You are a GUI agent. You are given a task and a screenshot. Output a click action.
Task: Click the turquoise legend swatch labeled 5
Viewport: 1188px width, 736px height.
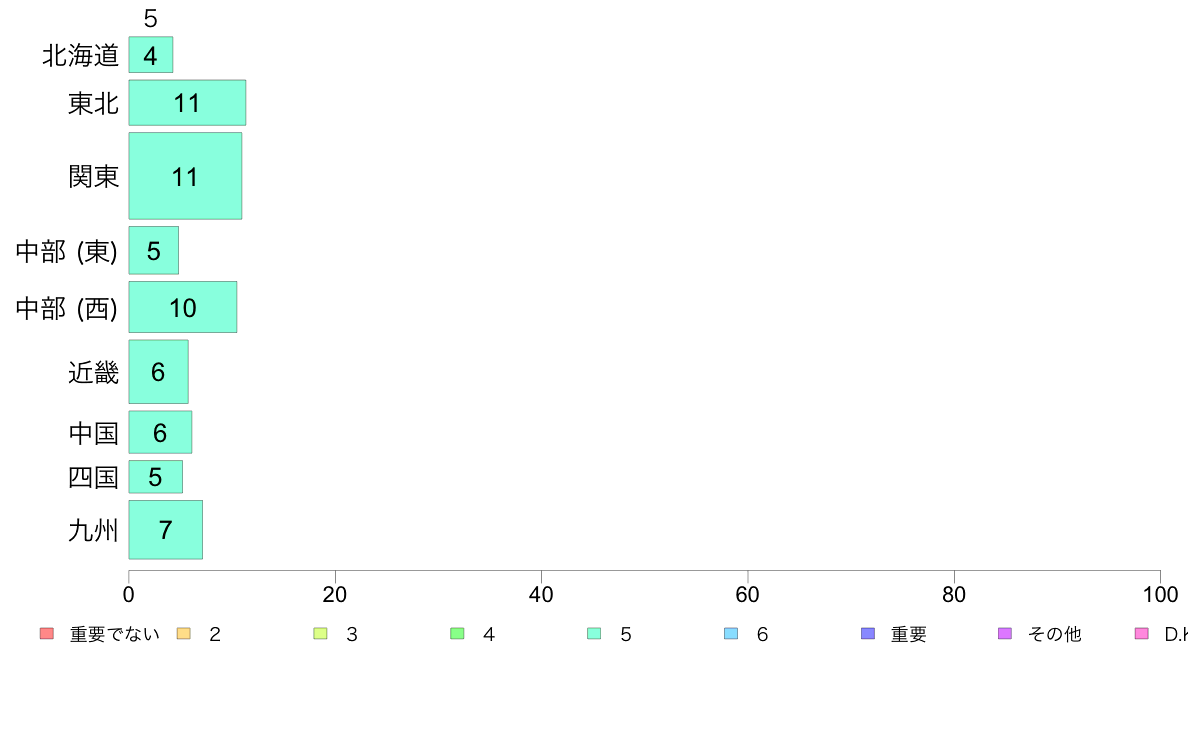(594, 634)
